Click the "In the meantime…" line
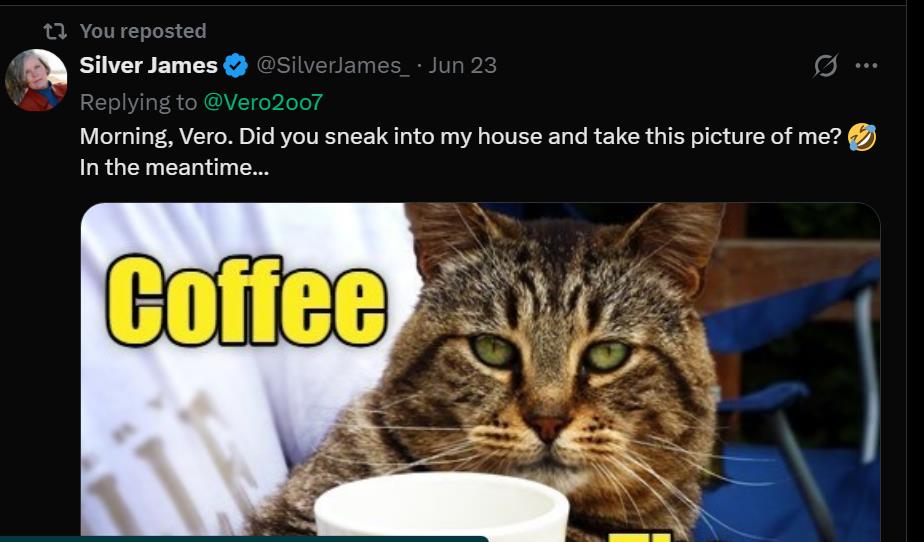This screenshot has height=542, width=924. 174,168
